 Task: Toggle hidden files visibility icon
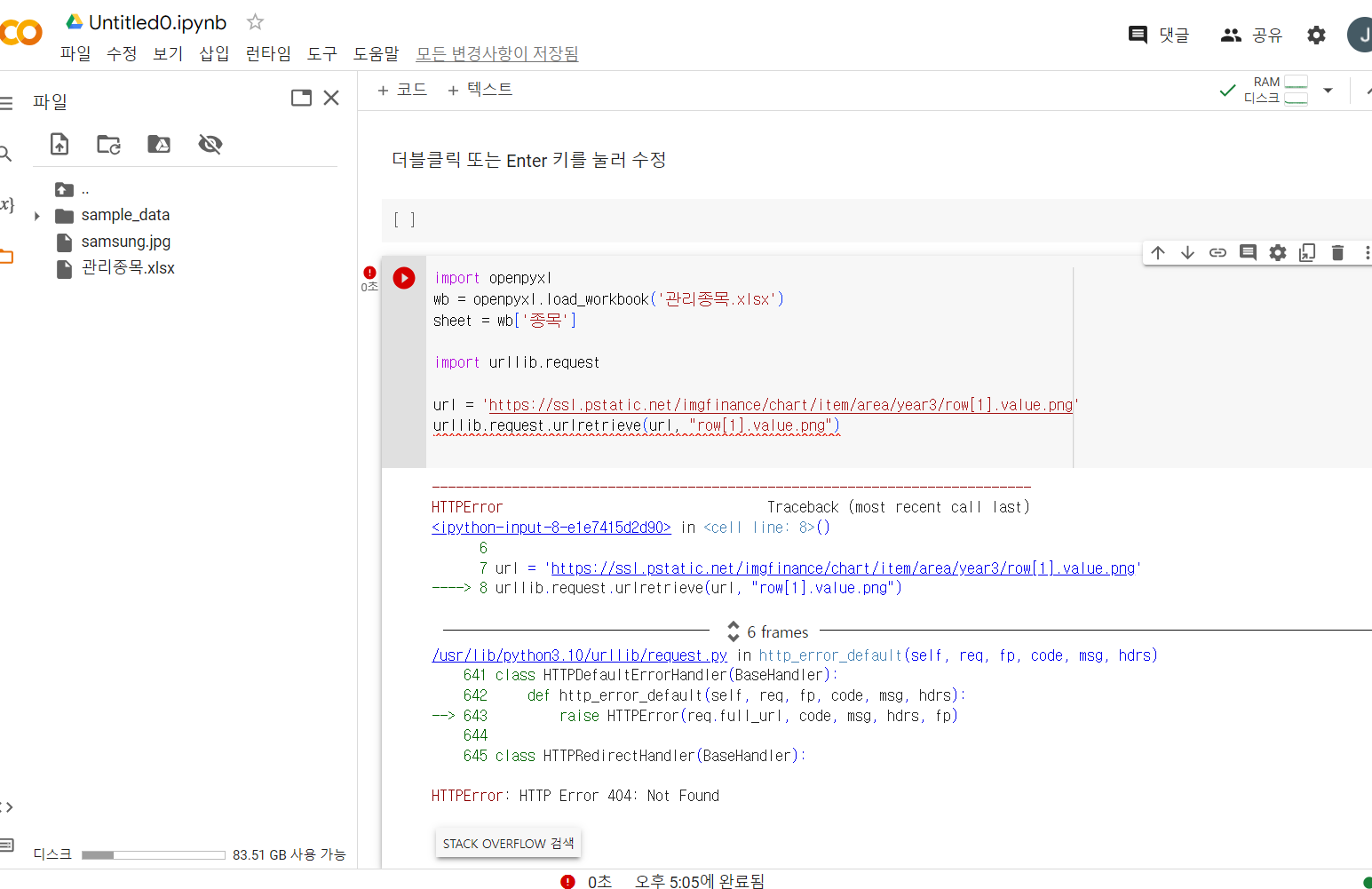click(210, 144)
